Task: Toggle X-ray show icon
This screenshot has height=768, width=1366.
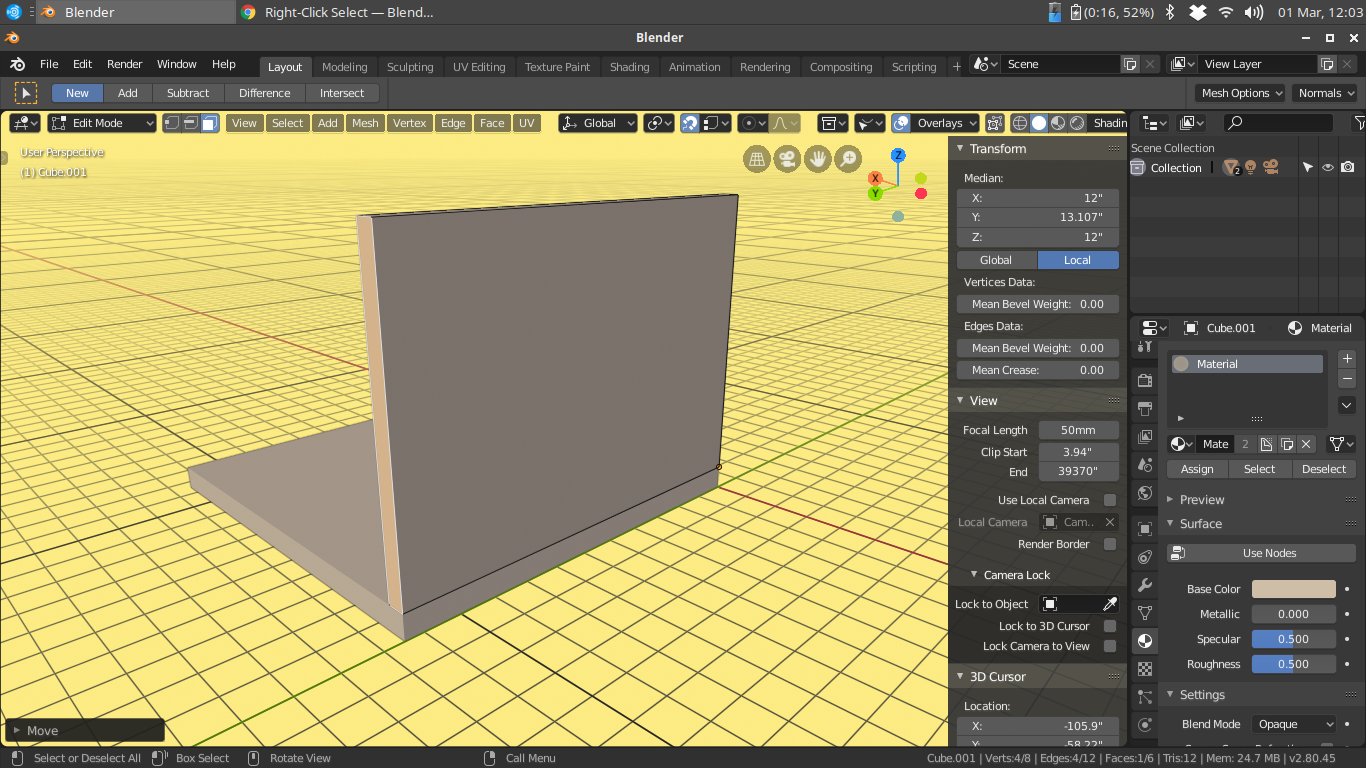Action: click(x=995, y=123)
